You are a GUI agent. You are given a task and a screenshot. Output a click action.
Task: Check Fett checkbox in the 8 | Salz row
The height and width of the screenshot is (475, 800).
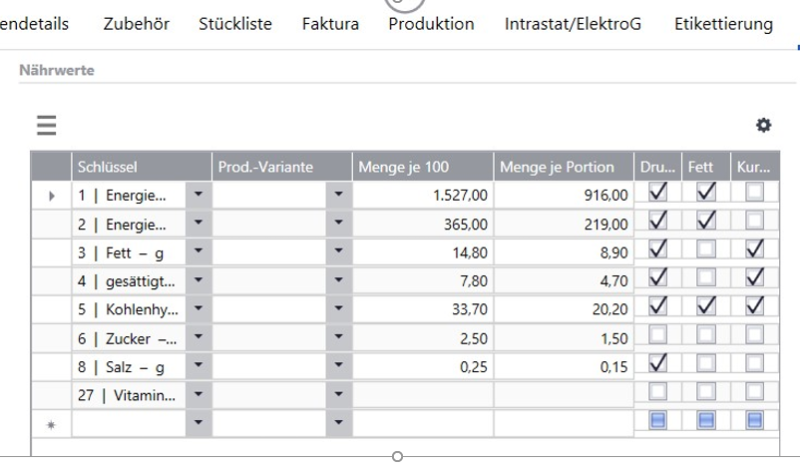pos(706,365)
